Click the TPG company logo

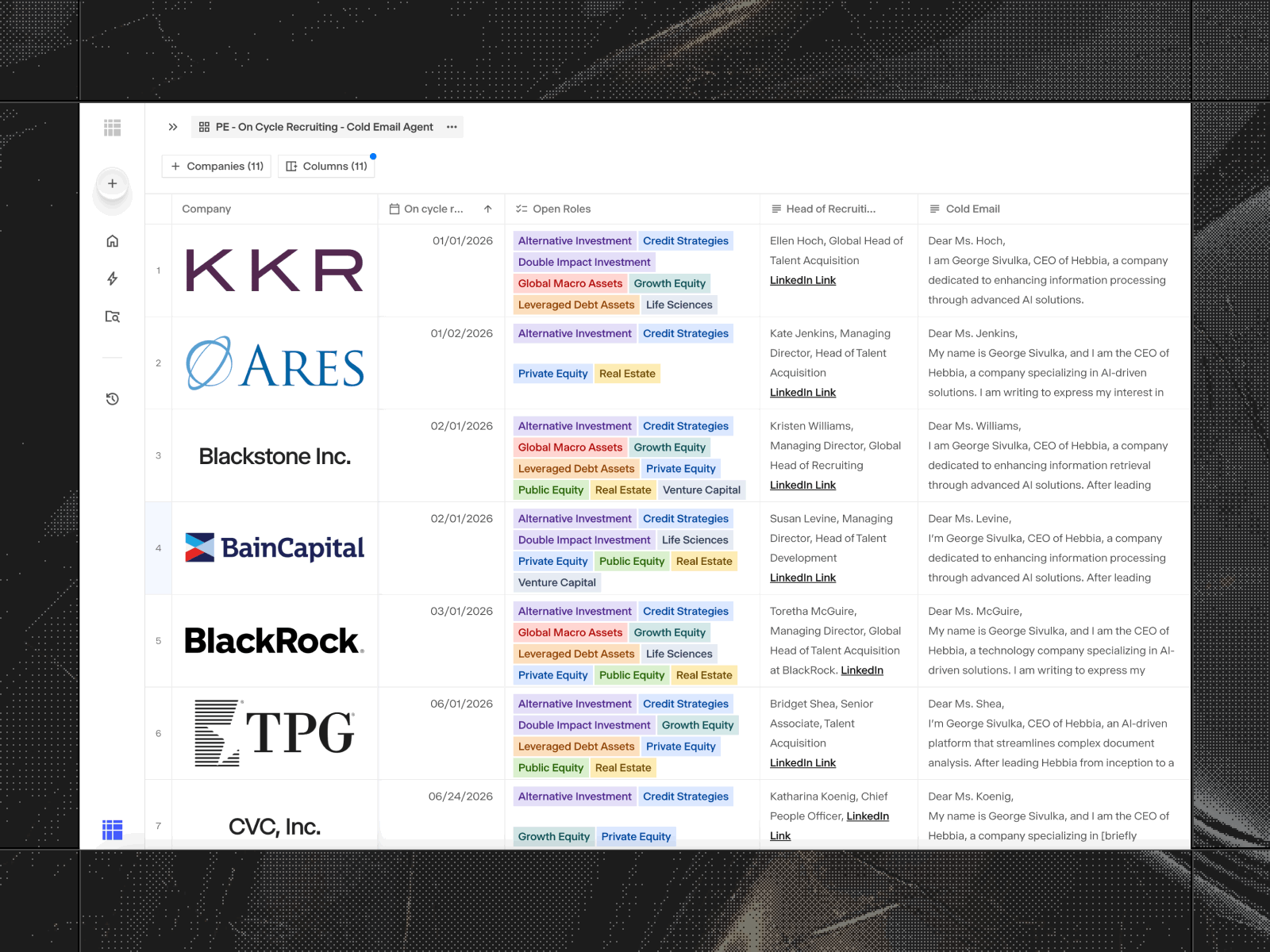point(275,733)
